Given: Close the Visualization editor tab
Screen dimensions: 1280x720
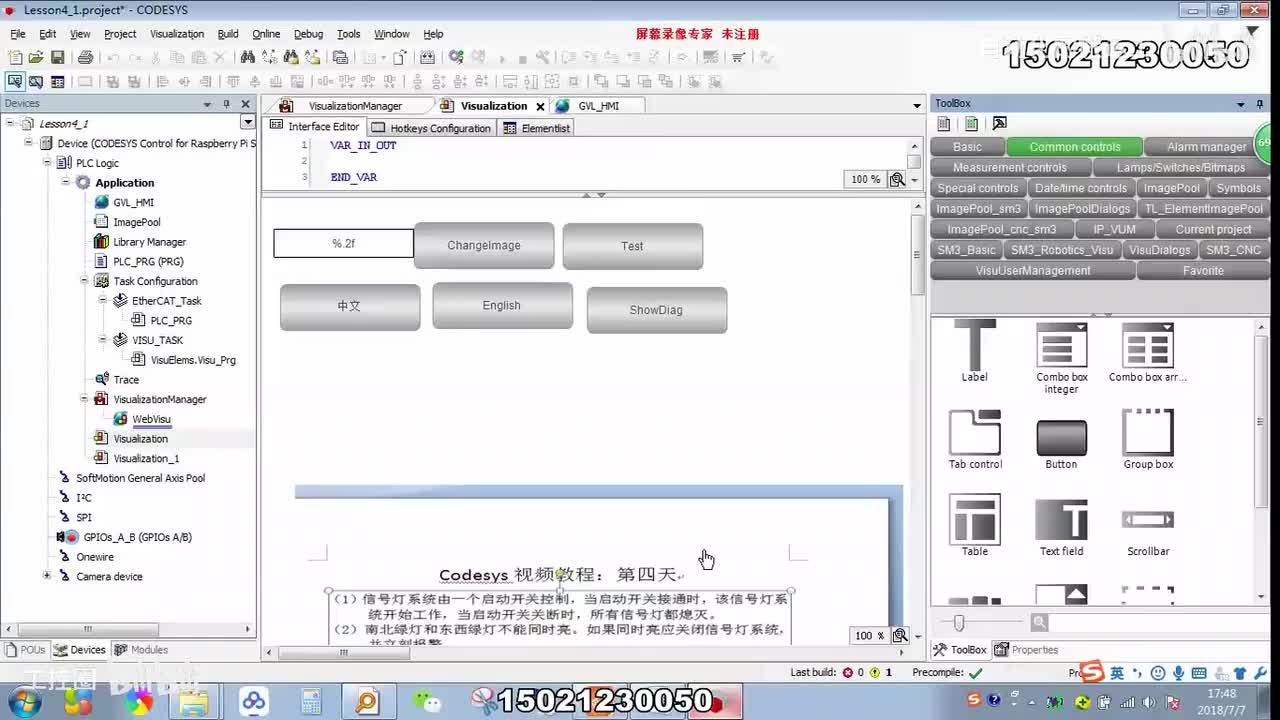Looking at the screenshot, I should click(540, 106).
